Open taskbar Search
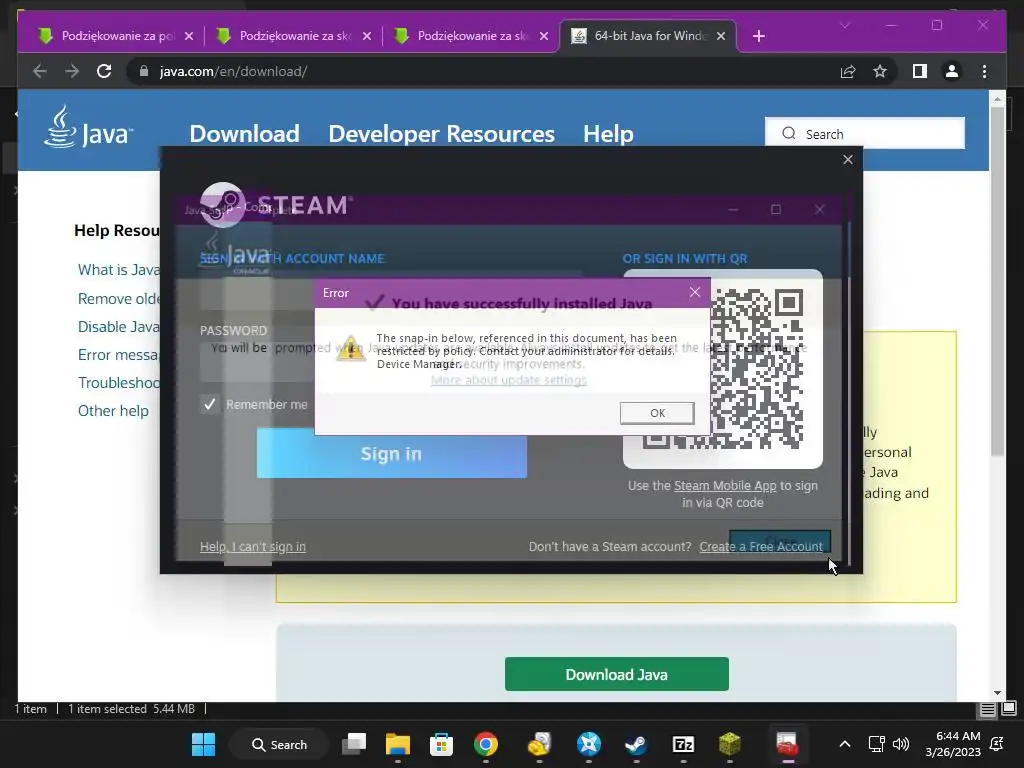 click(x=279, y=744)
